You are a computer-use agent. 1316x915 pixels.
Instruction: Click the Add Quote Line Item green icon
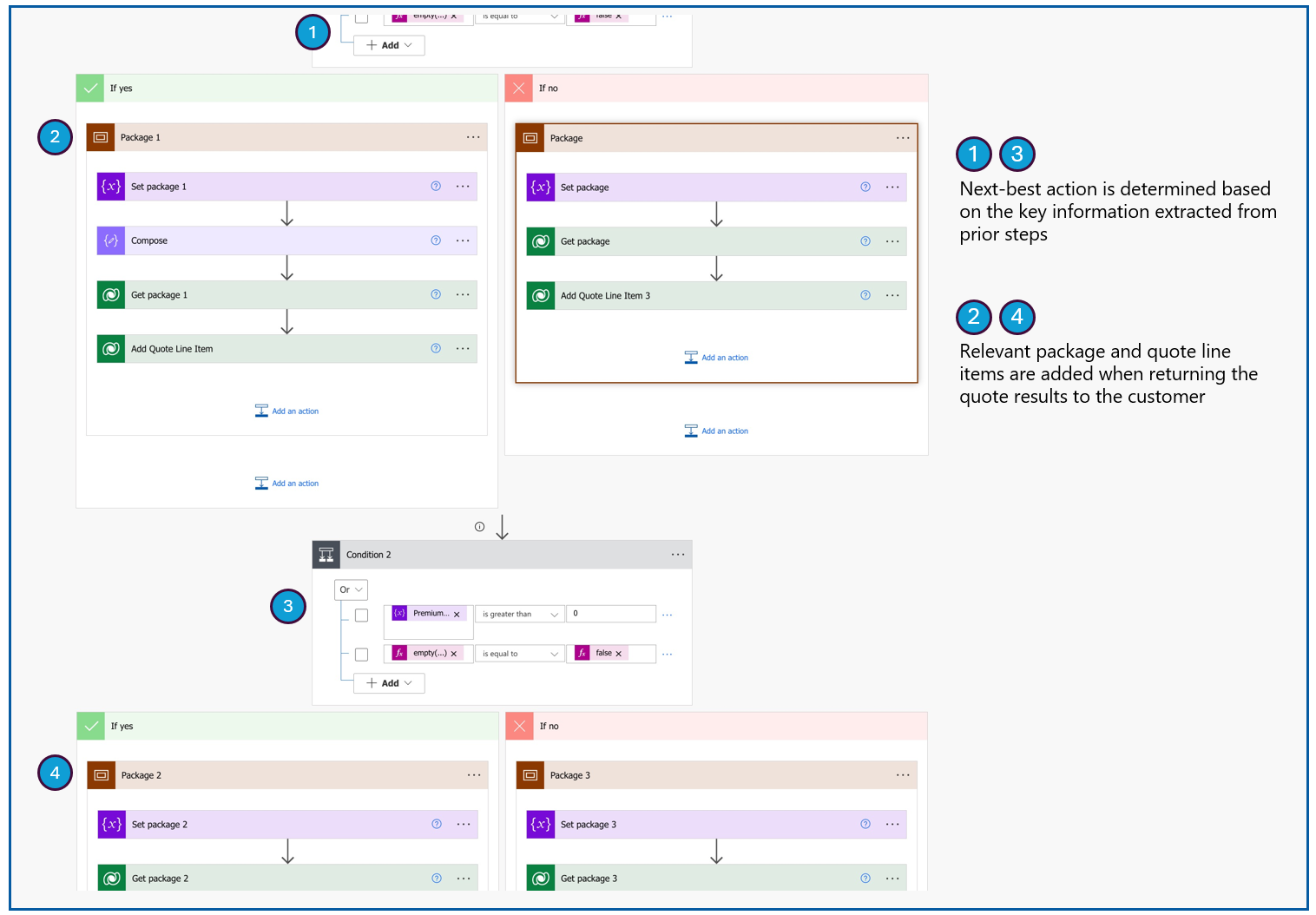(x=110, y=348)
